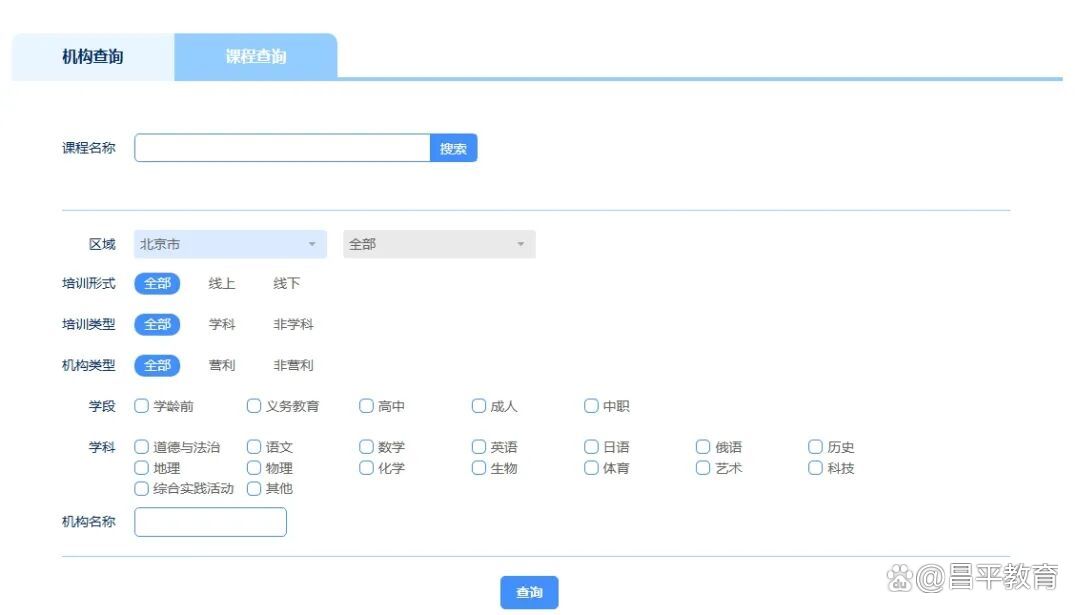This screenshot has height=615, width=1080.
Task: Check the 学龄前 checkbox
Action: click(142, 406)
